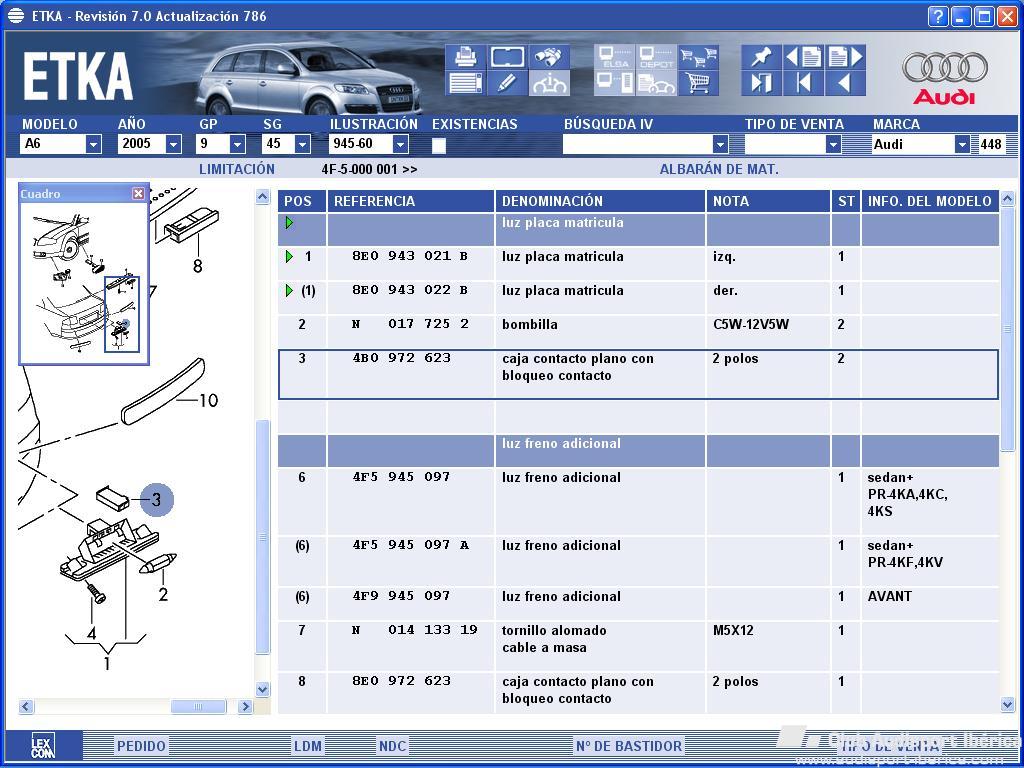Click the rectangular frame icon beside the printer
This screenshot has height=768, width=1024.
click(x=507, y=57)
